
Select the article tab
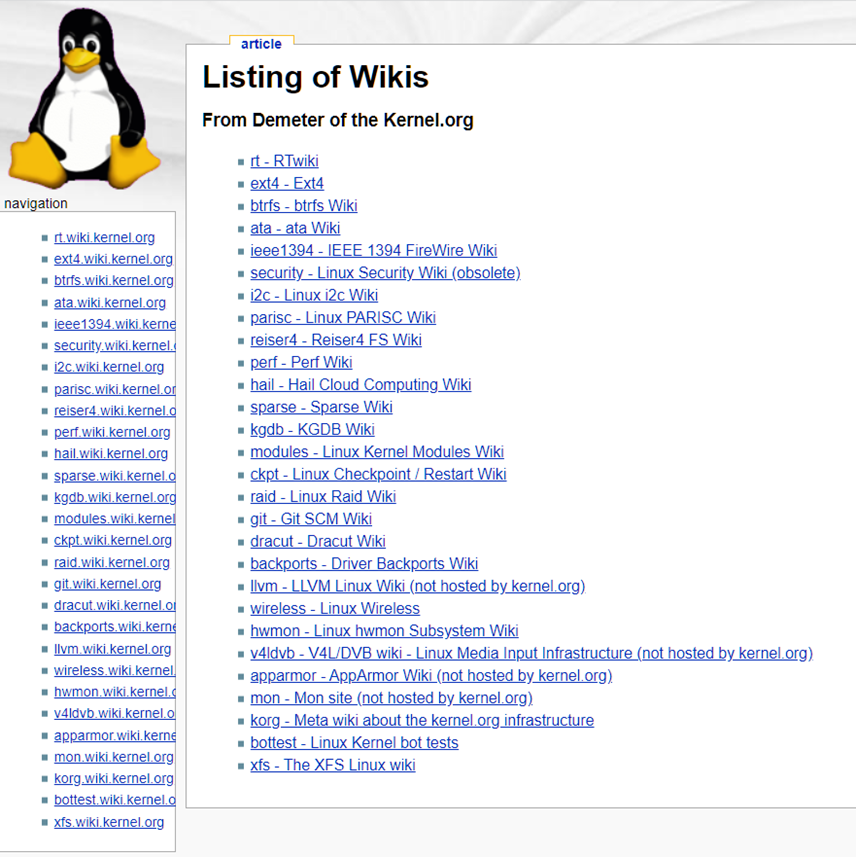pyautogui.click(x=261, y=44)
